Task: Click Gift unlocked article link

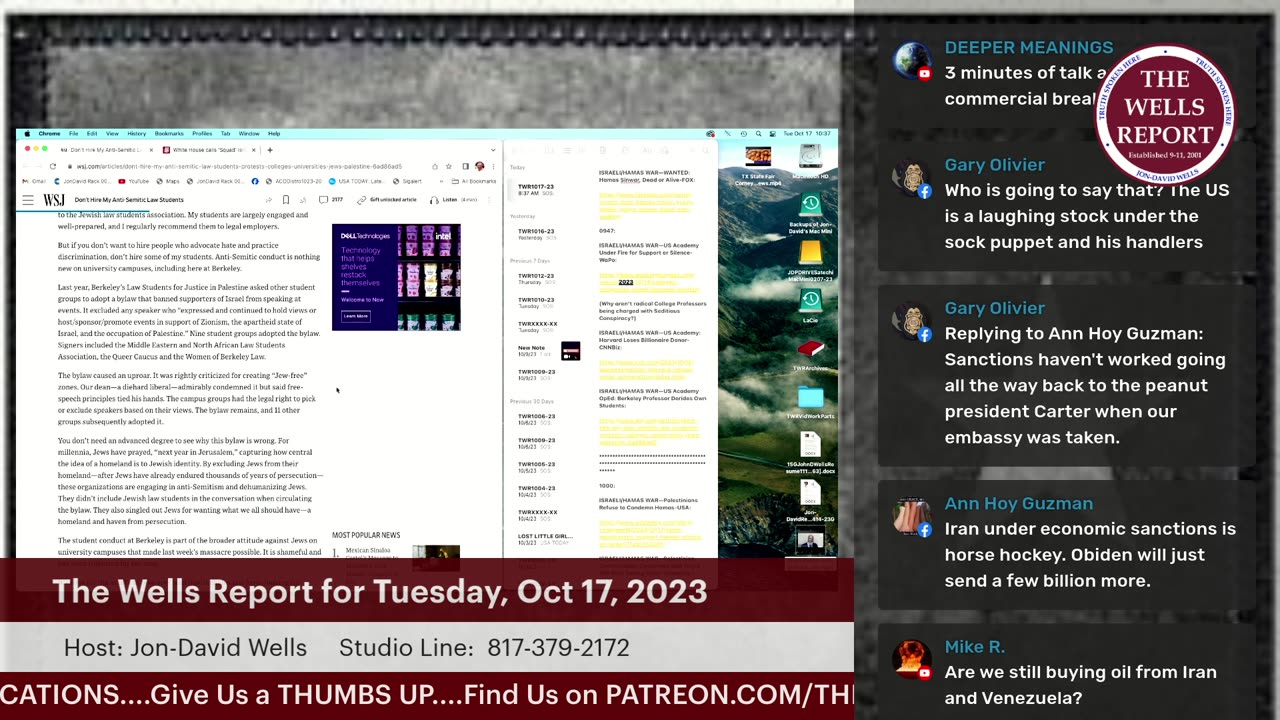Action: point(386,200)
